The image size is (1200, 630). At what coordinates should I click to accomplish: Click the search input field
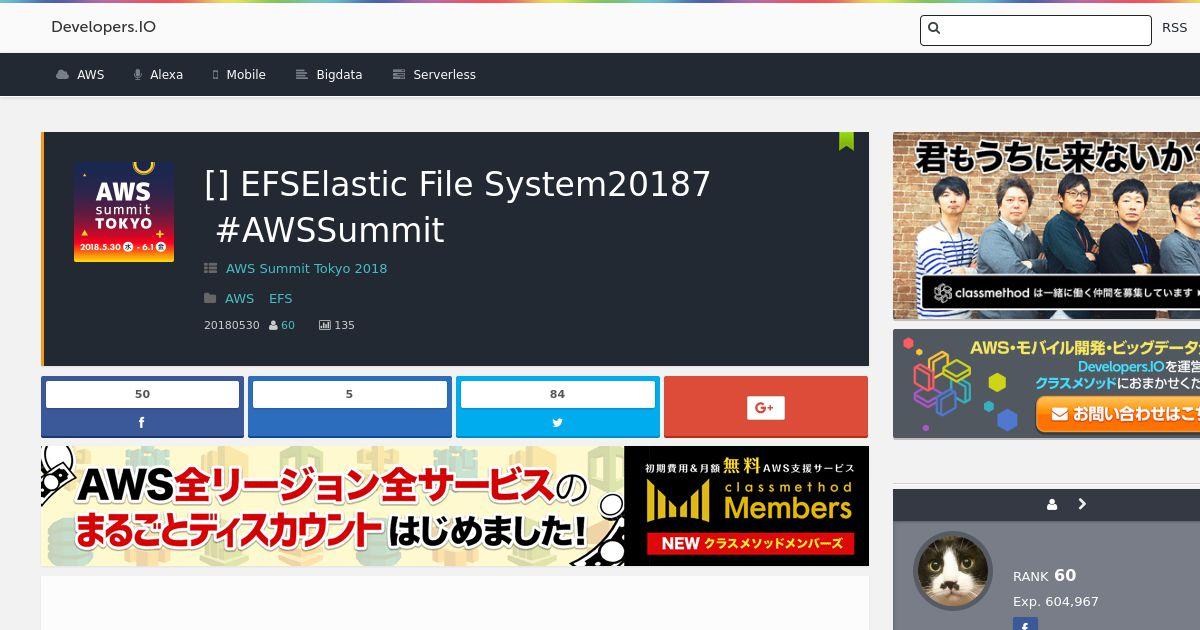(x=1035, y=30)
